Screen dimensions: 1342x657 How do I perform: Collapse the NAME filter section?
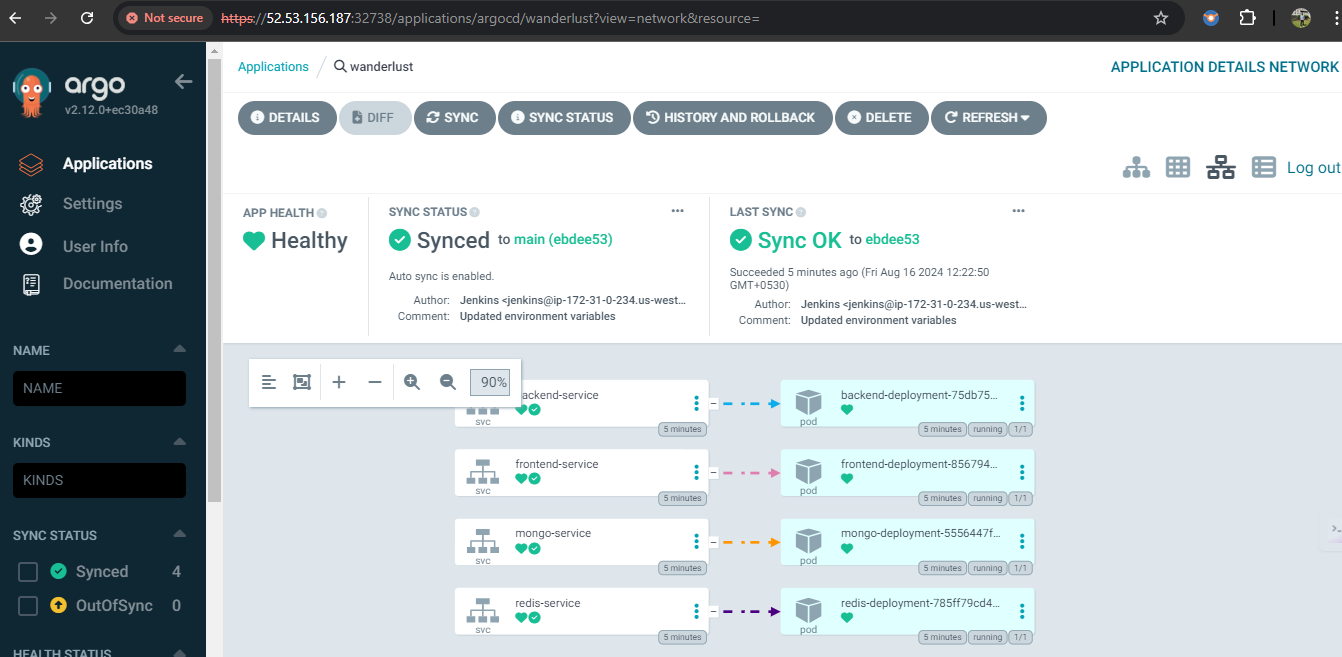179,349
